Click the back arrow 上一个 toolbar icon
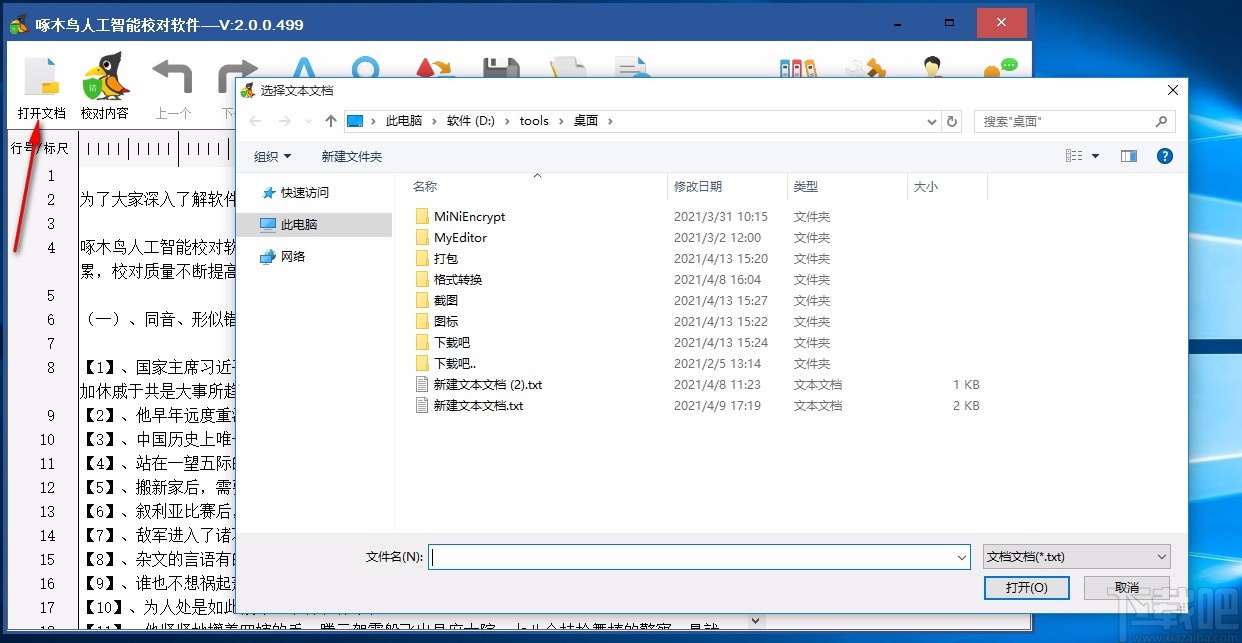Image resolution: width=1242 pixels, height=643 pixels. coord(171,75)
